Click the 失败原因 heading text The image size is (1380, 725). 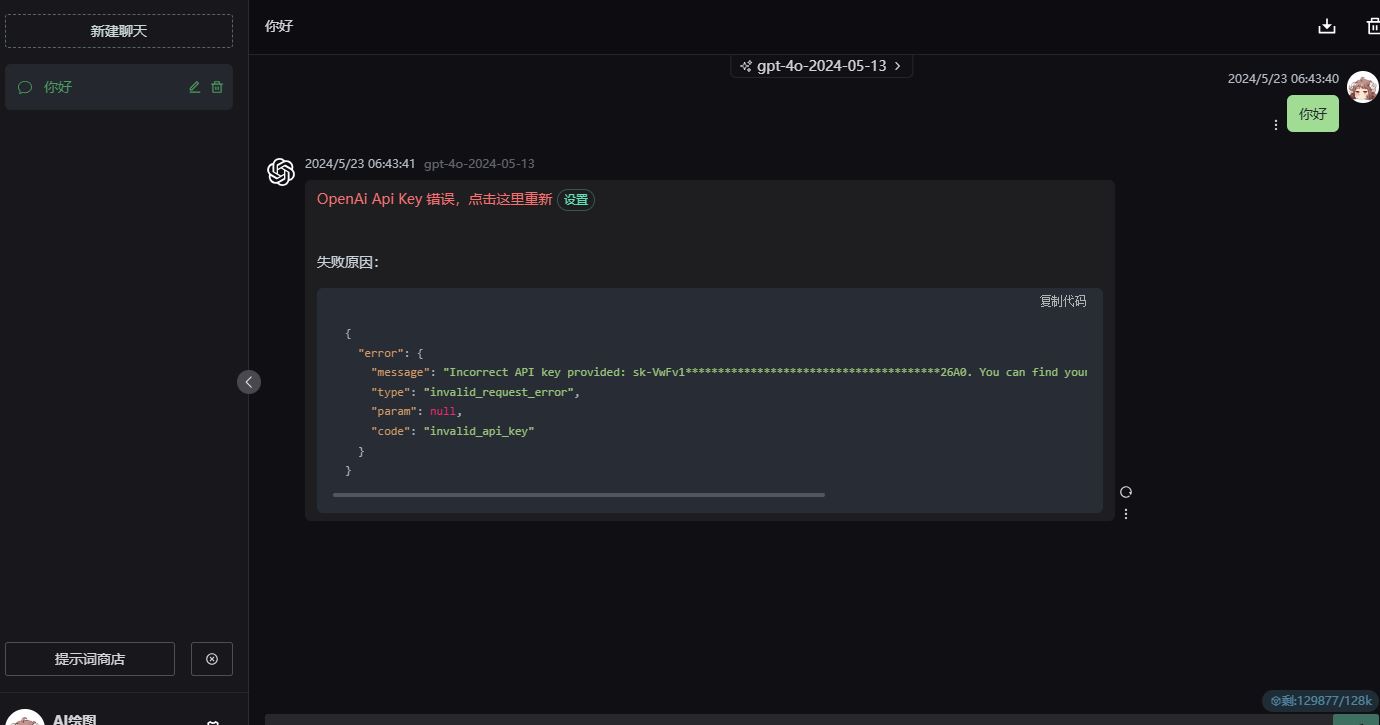(x=348, y=262)
